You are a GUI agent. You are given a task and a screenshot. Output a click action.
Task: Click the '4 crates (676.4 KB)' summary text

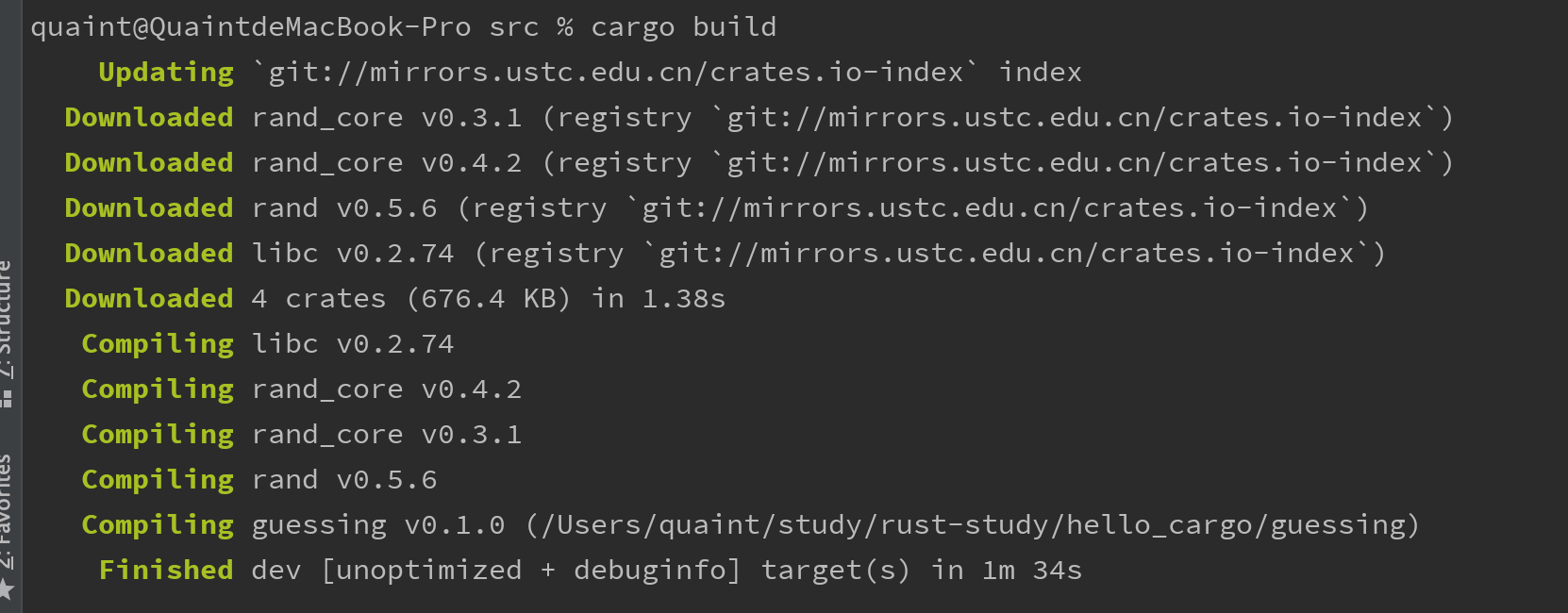pyautogui.click(x=411, y=299)
